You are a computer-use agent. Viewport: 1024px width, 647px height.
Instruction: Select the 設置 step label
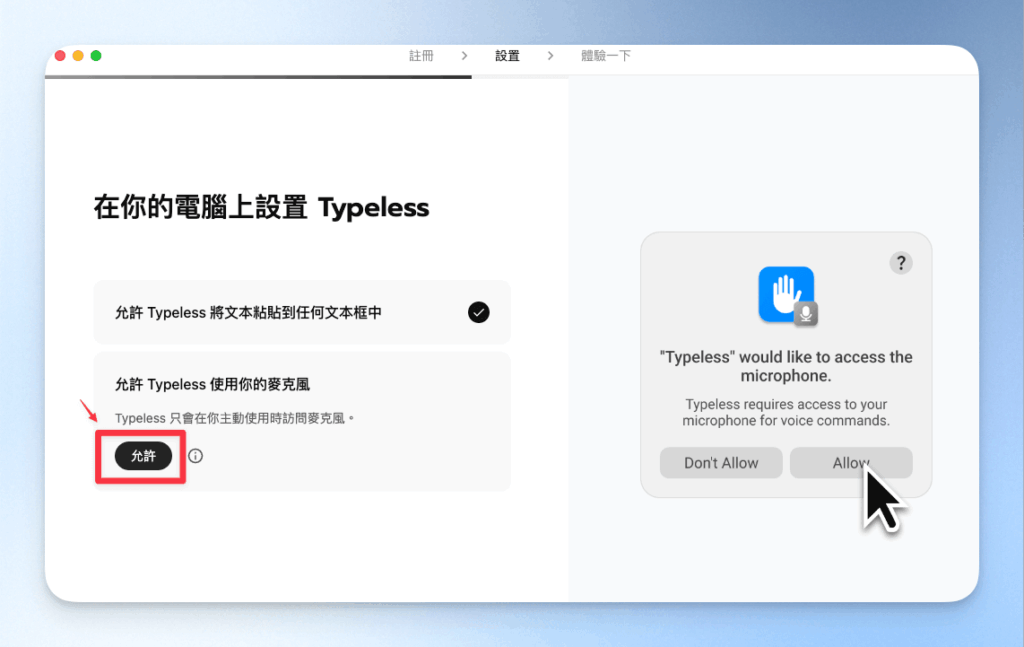coord(506,56)
